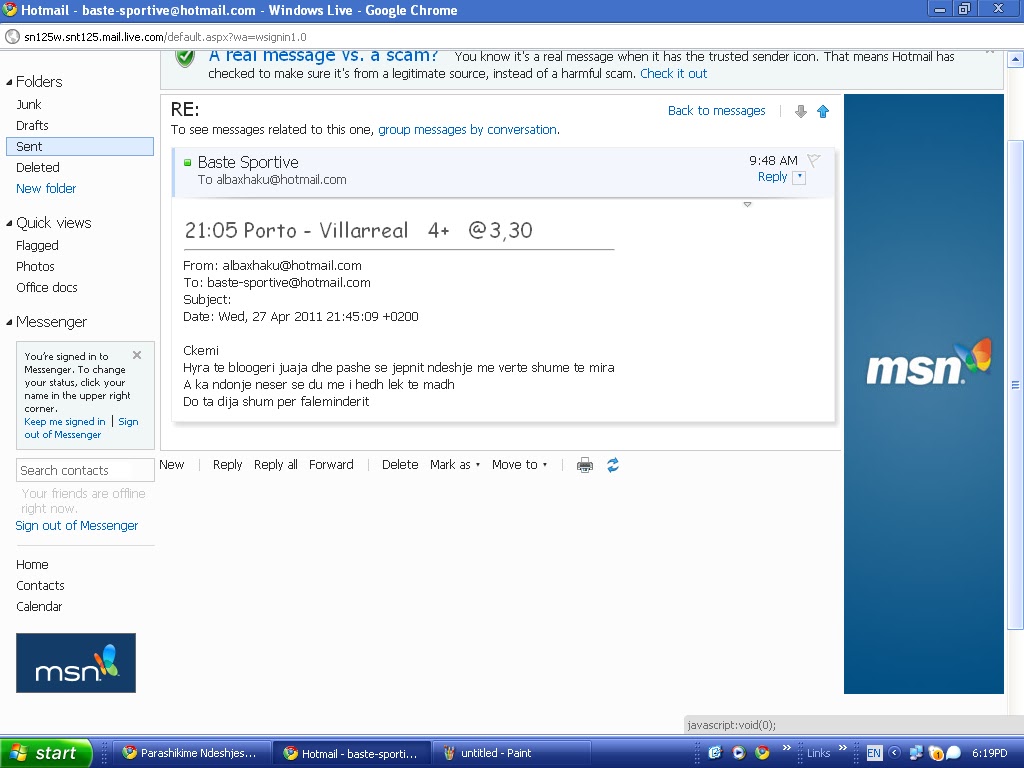Screen dimensions: 1024x768
Task: Open Flagged quick view
Action: (37, 246)
